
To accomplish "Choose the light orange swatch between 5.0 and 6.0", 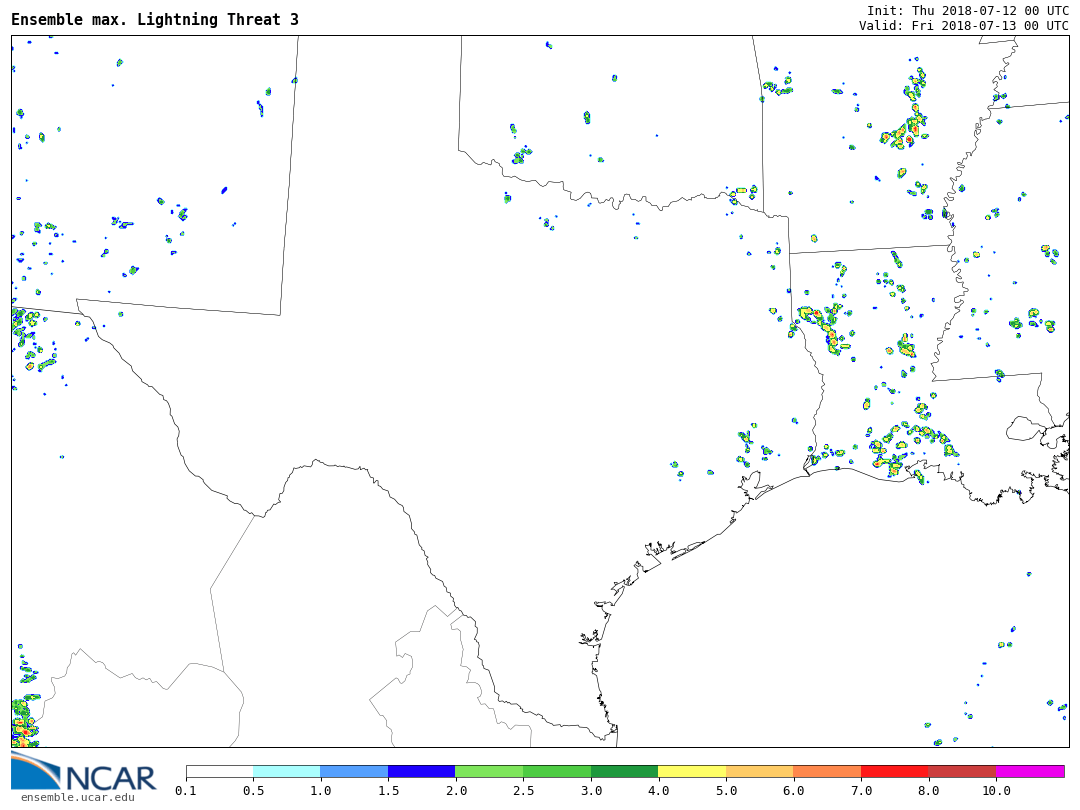I will [x=759, y=772].
